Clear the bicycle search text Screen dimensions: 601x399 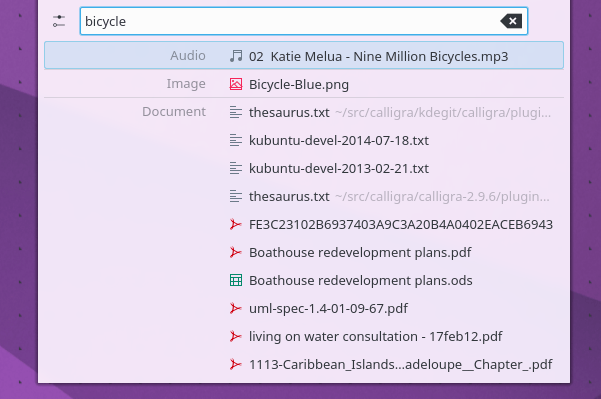(511, 21)
